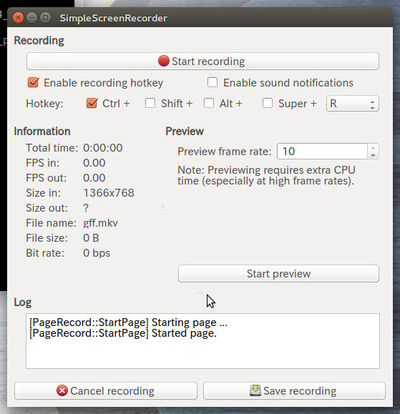Screen dimensions: 400x414
Task: Uncheck the Ctrl + hotkey modifier
Action: click(x=92, y=103)
